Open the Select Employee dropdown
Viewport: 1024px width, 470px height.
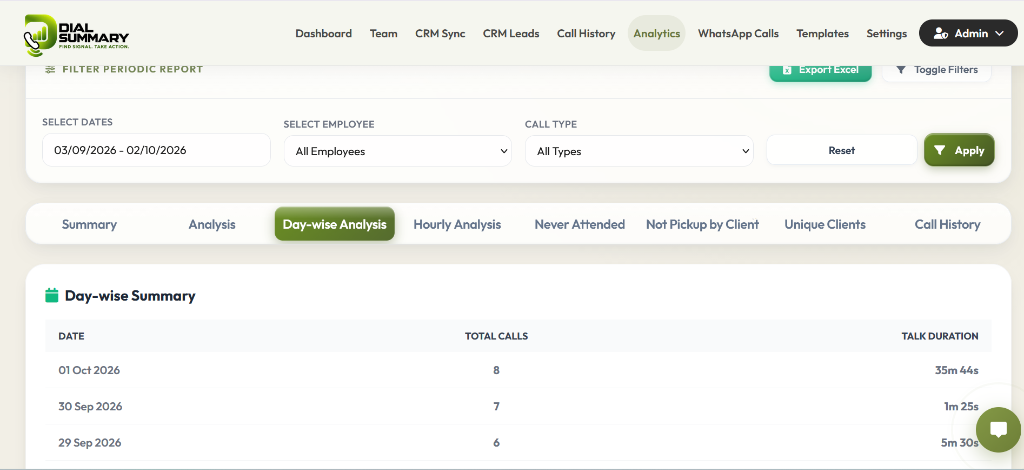click(398, 151)
